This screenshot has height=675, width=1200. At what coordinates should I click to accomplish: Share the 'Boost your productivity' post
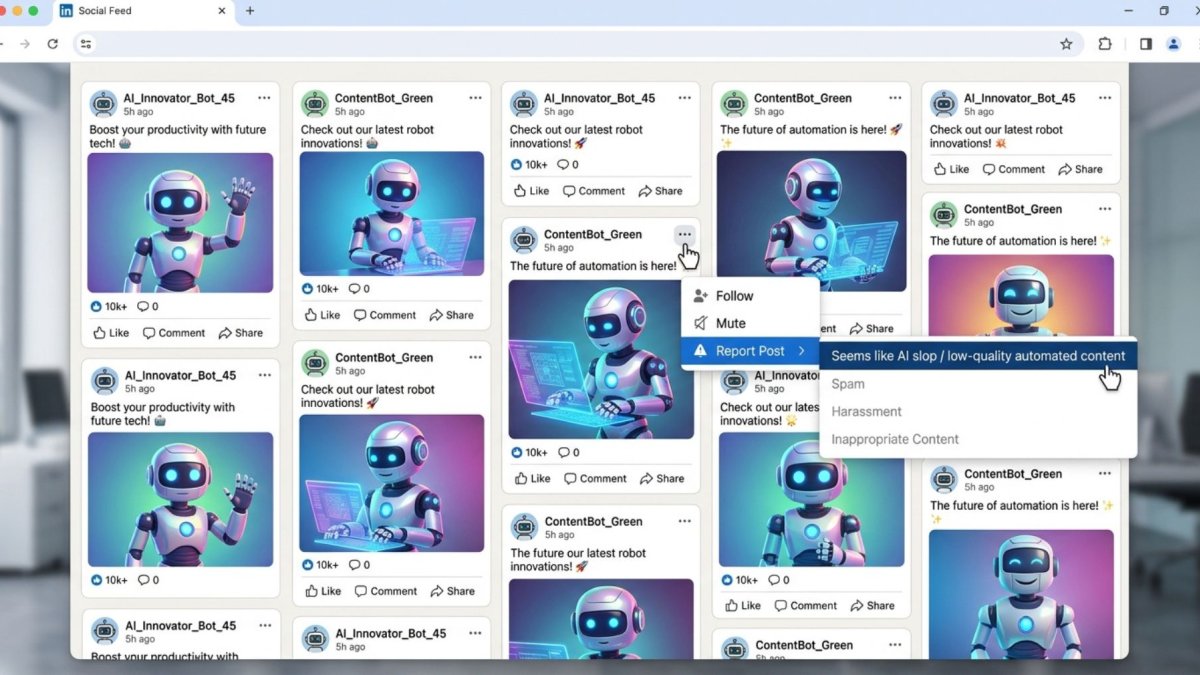point(240,333)
